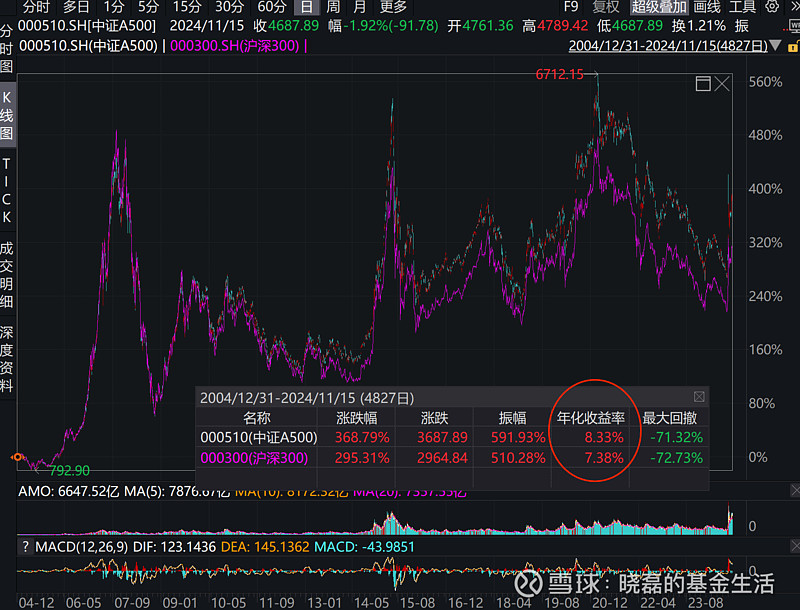
Task: Open the 深度资料 sidebar tab
Action: pos(7,359)
